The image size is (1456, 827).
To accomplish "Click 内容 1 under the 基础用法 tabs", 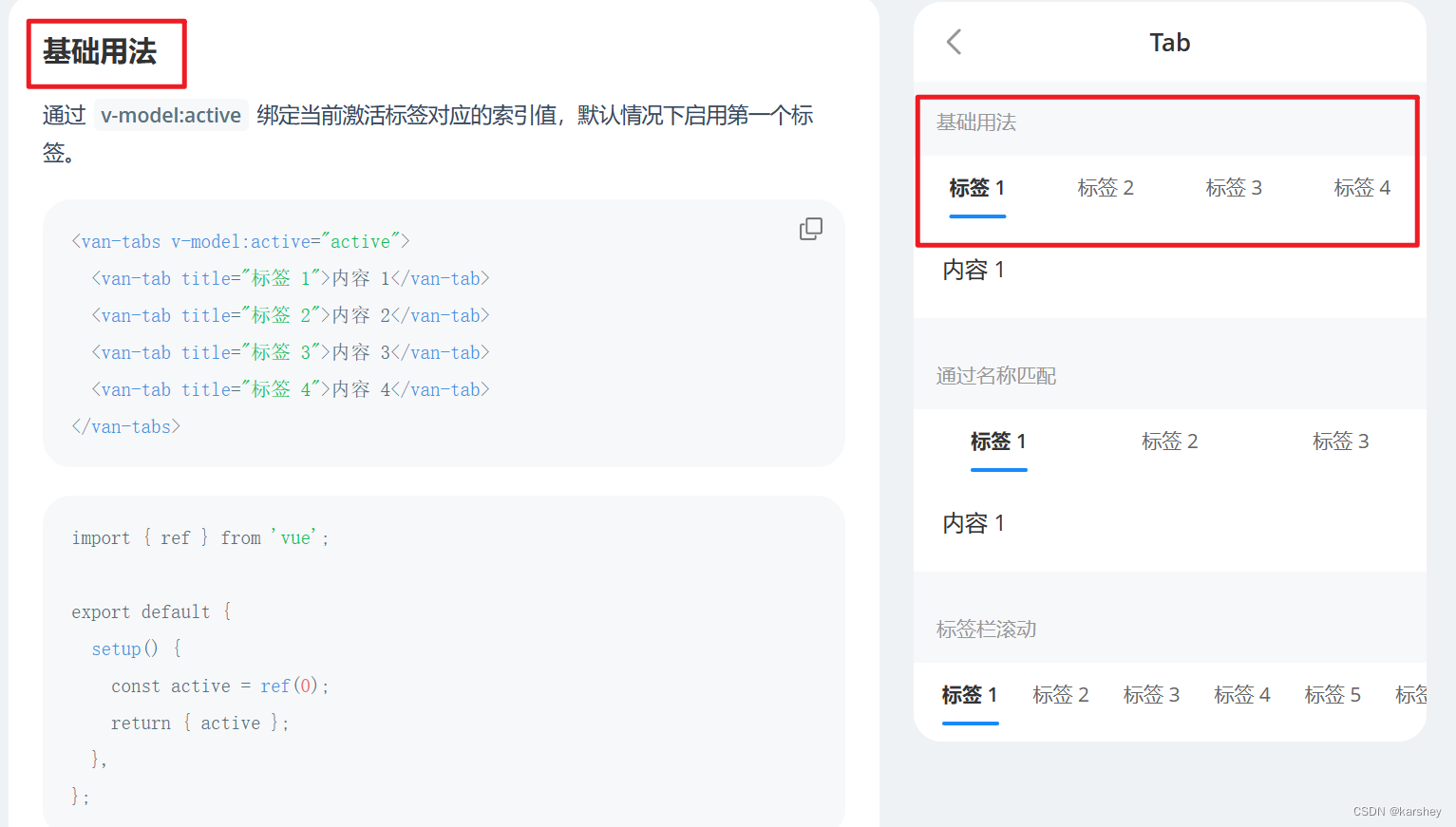I will pos(974,271).
